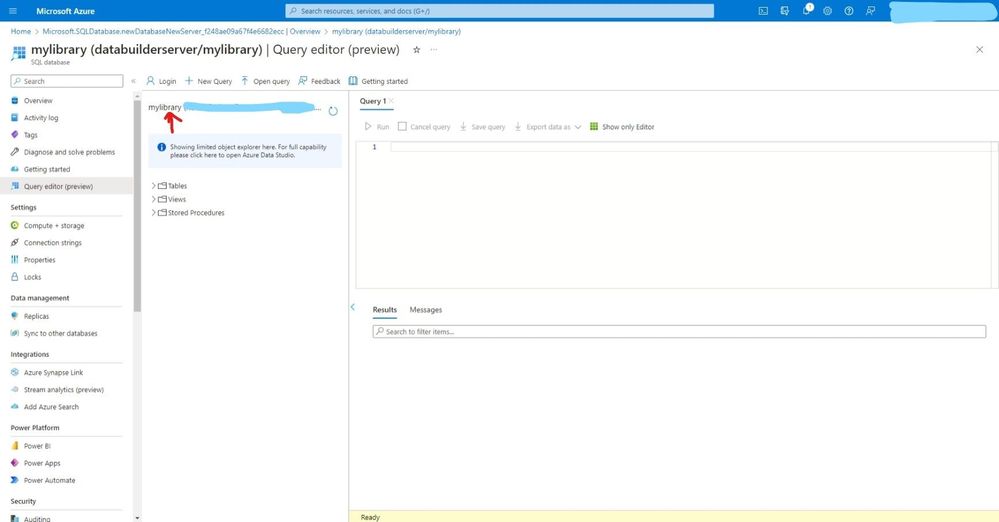Open Power Apps
This screenshot has height=522, width=999.
[42, 463]
